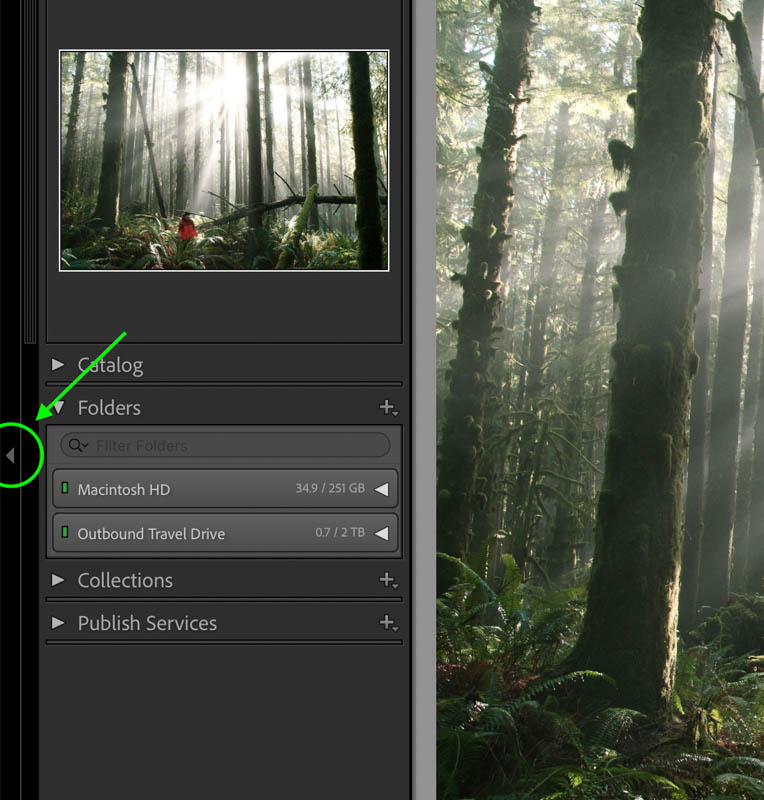Click Macintosh HD green status indicator
Screen dimensions: 764x800
[x=65, y=488]
